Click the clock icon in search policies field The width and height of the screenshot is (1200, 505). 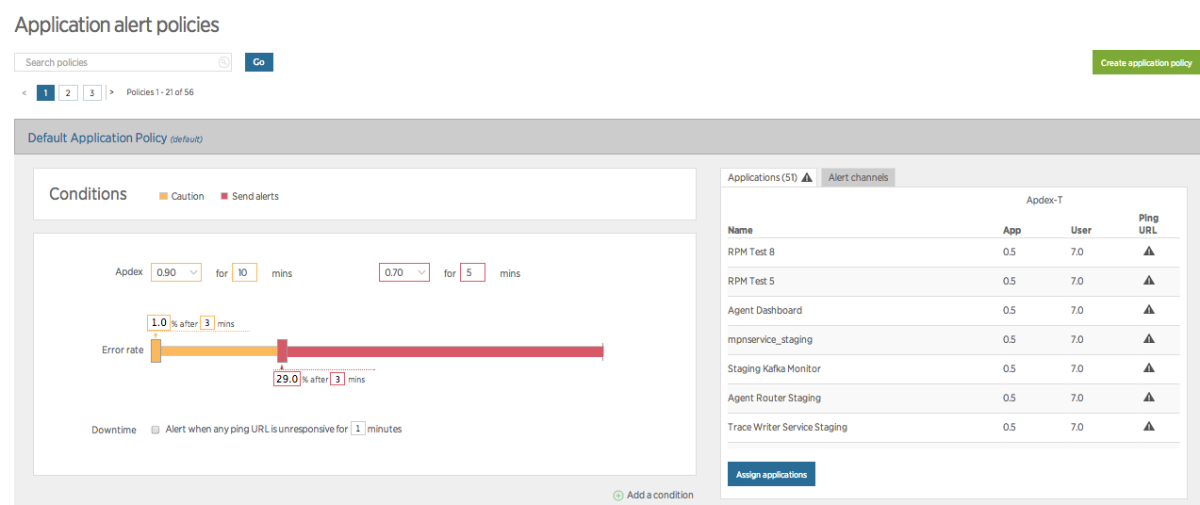coord(224,63)
